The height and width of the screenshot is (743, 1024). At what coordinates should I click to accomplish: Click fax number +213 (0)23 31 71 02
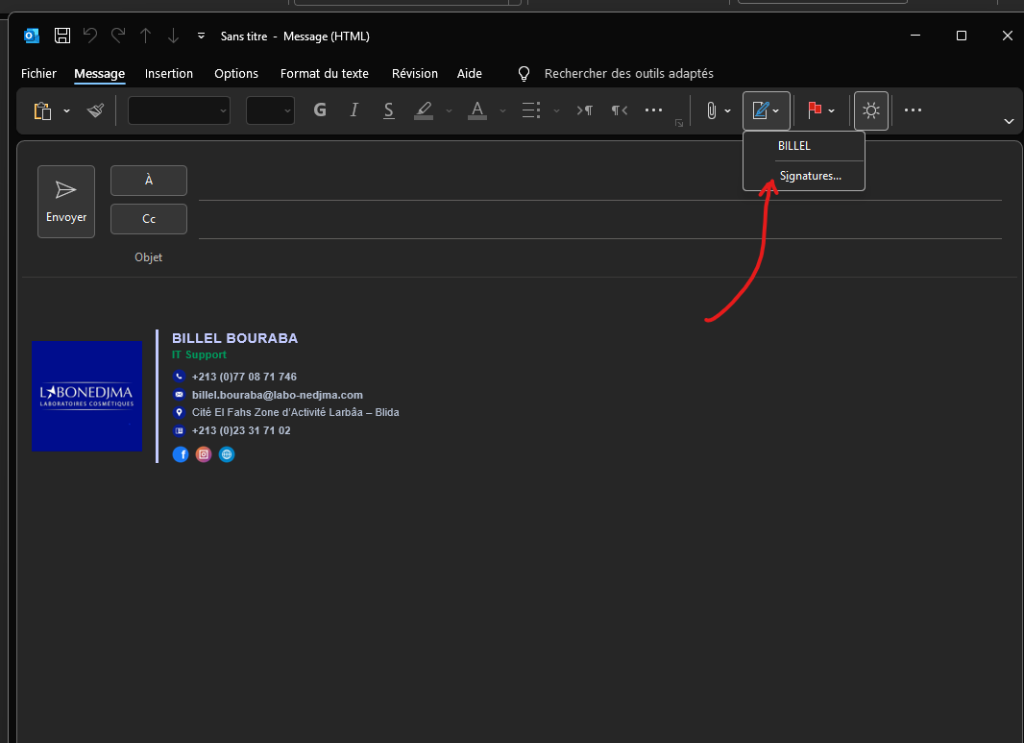point(241,430)
